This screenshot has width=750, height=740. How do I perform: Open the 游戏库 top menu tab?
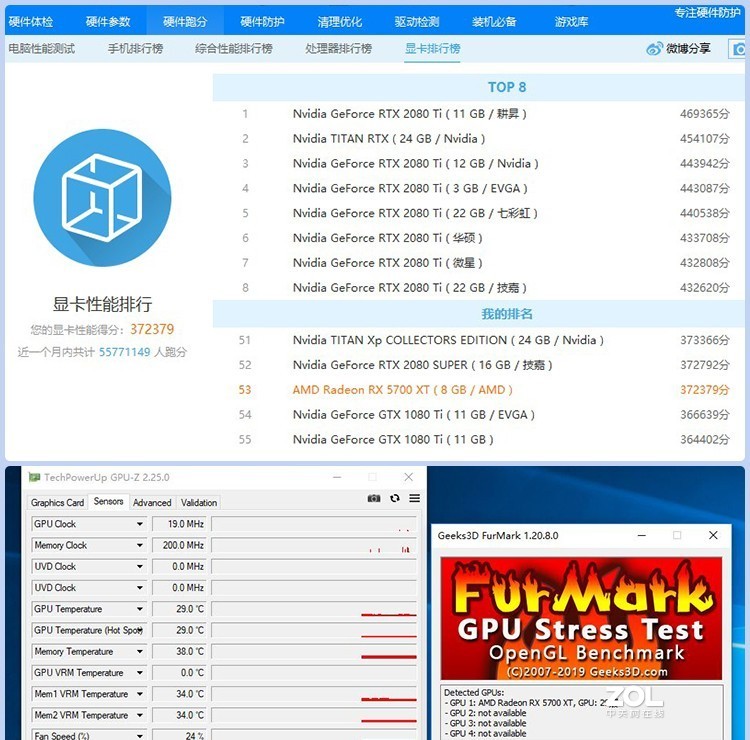click(571, 22)
